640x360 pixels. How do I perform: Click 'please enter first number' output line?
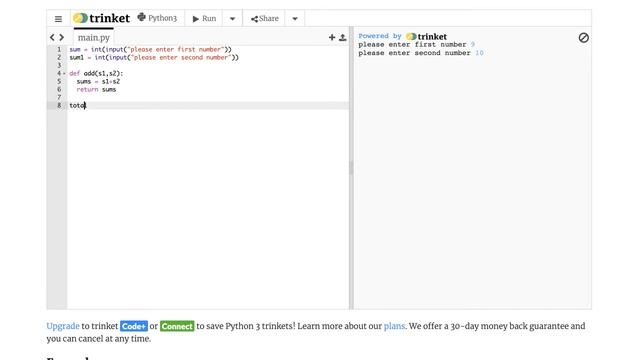pyautogui.click(x=416, y=44)
